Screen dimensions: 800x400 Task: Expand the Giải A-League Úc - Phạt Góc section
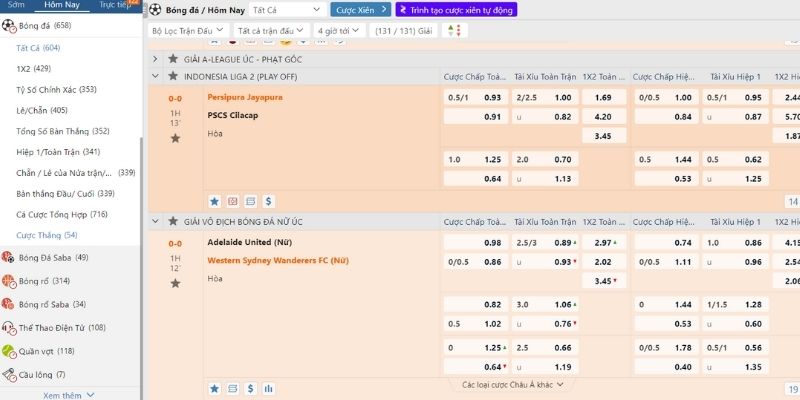(x=155, y=59)
